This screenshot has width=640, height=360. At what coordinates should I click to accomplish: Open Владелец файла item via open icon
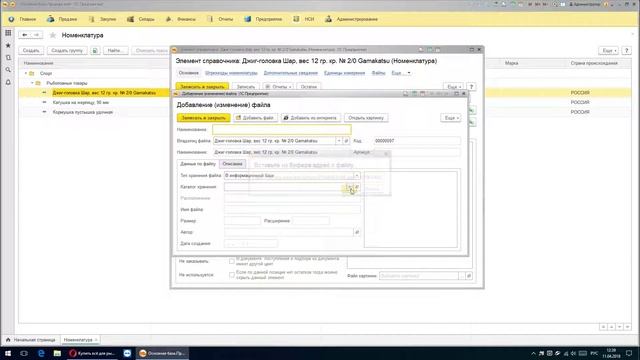(x=346, y=141)
